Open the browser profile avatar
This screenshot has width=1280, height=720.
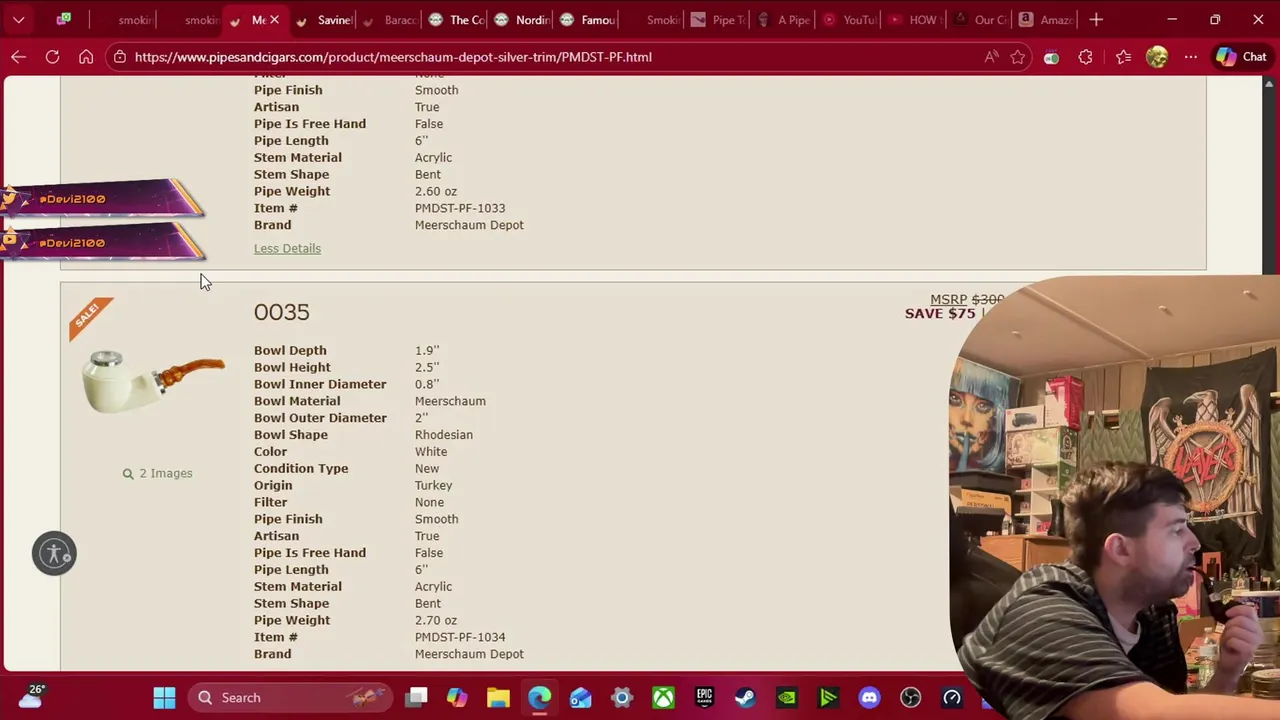coord(1157,57)
